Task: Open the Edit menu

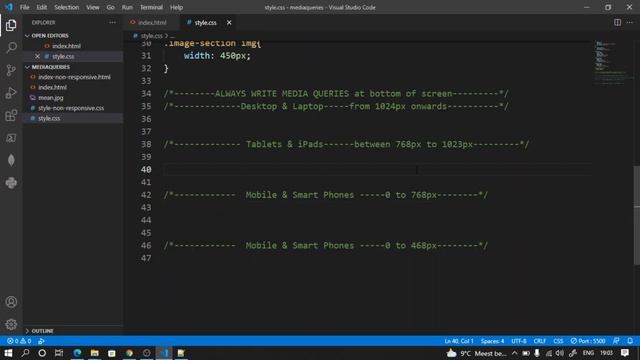Action: (x=42, y=7)
